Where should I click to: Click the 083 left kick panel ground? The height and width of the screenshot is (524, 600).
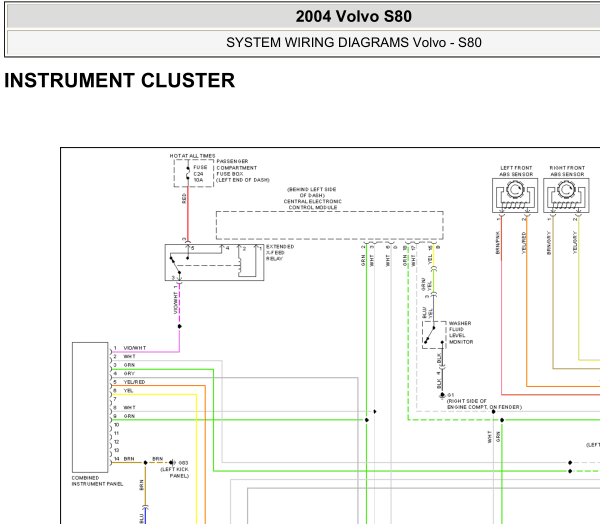pyautogui.click(x=172, y=462)
